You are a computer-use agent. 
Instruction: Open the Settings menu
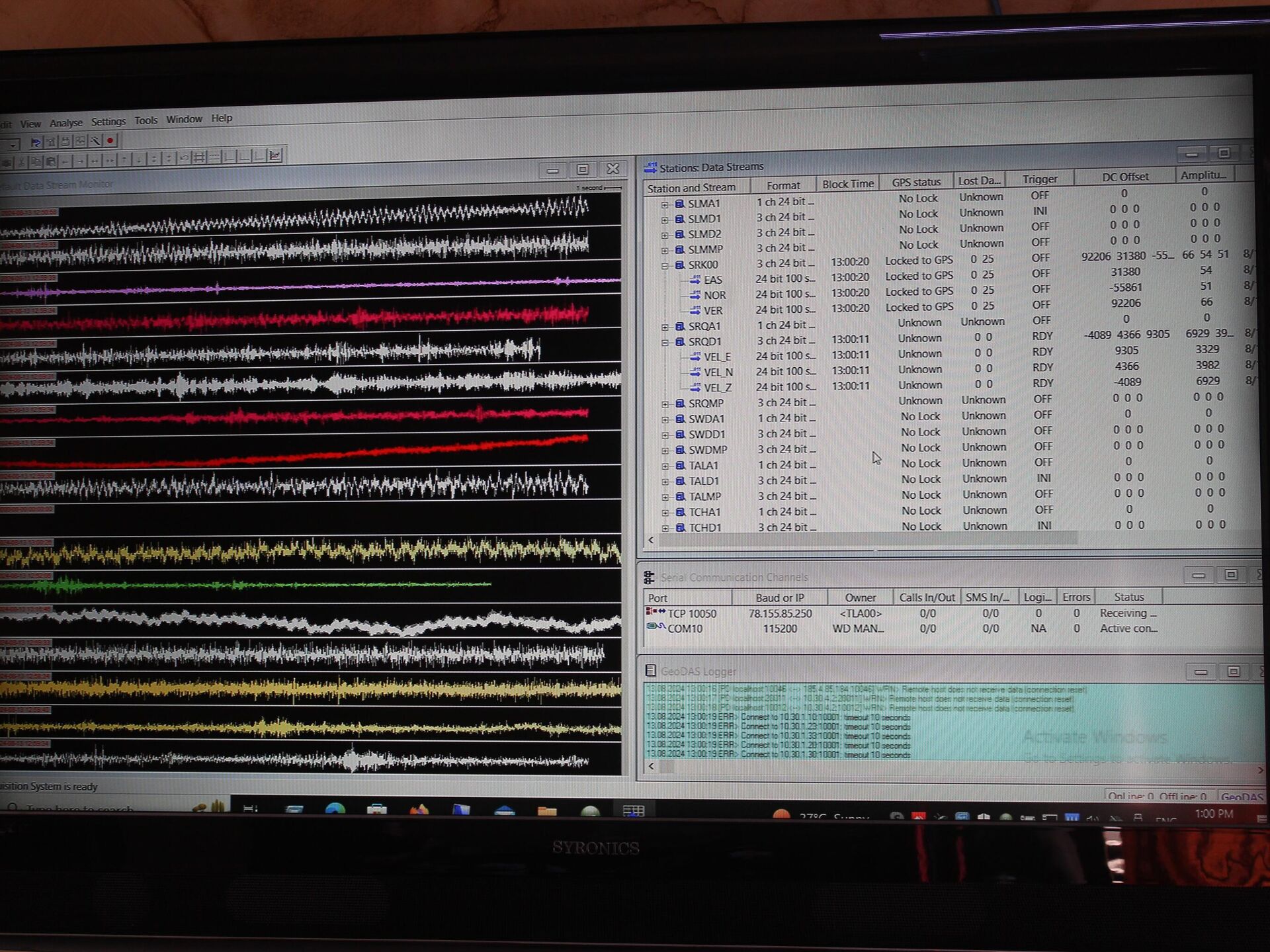108,121
